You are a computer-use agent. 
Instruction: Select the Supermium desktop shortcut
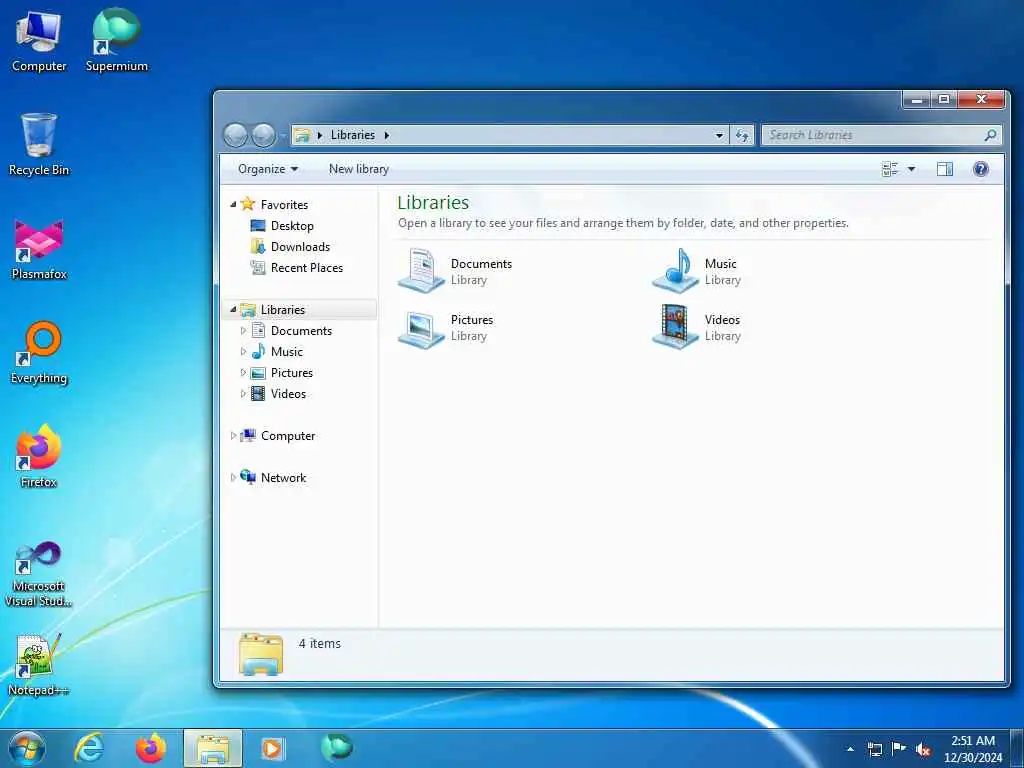116,41
